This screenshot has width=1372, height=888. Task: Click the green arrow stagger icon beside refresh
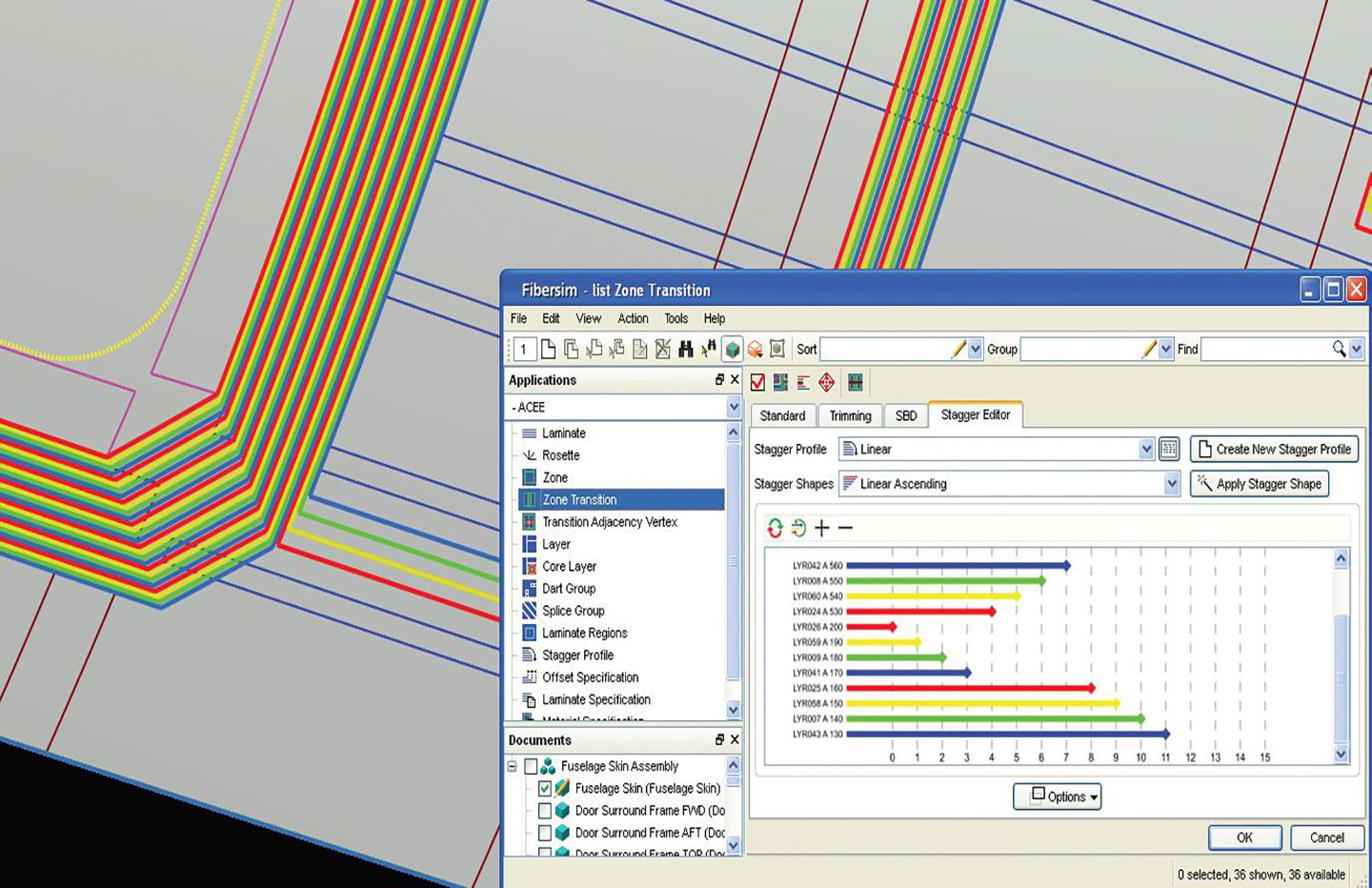(x=798, y=528)
